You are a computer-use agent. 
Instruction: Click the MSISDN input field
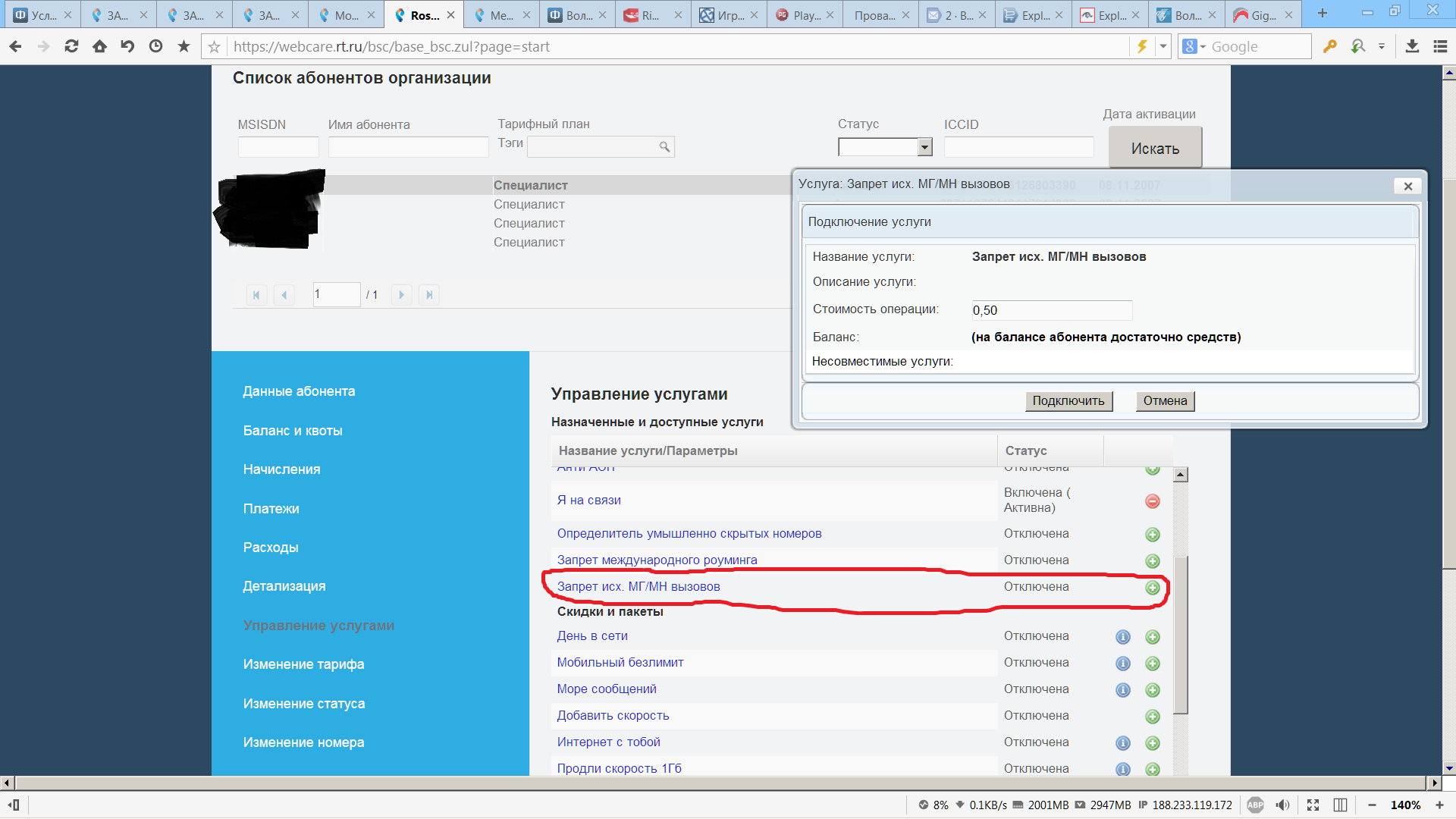pyautogui.click(x=278, y=147)
